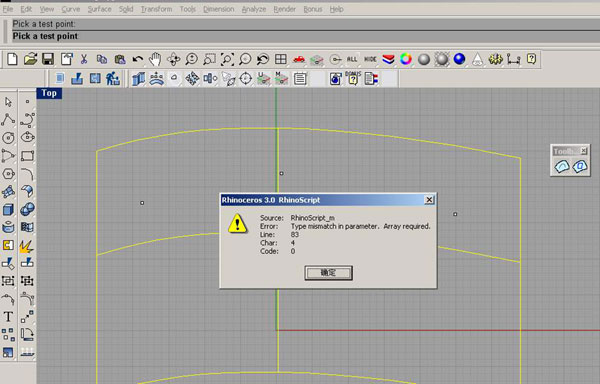Click the blue render sphere icon
Screen dimensions: 600x384
(x=459, y=59)
